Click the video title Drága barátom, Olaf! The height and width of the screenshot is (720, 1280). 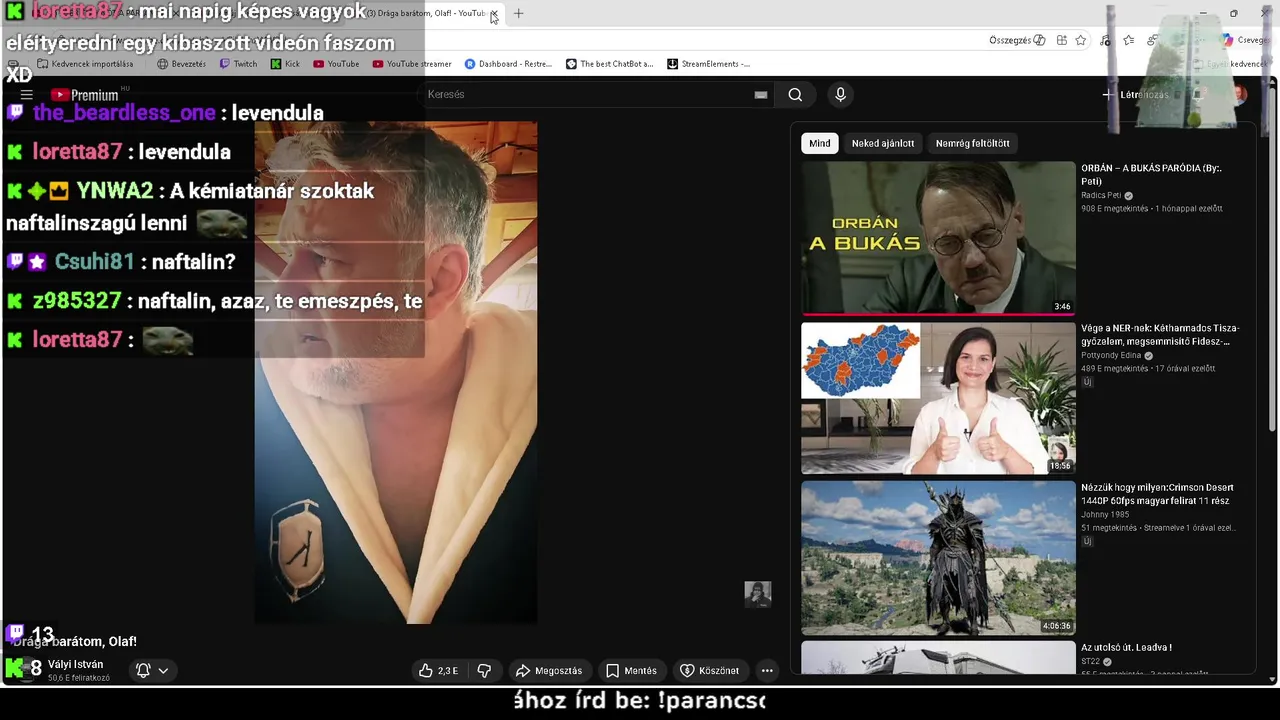(75, 641)
